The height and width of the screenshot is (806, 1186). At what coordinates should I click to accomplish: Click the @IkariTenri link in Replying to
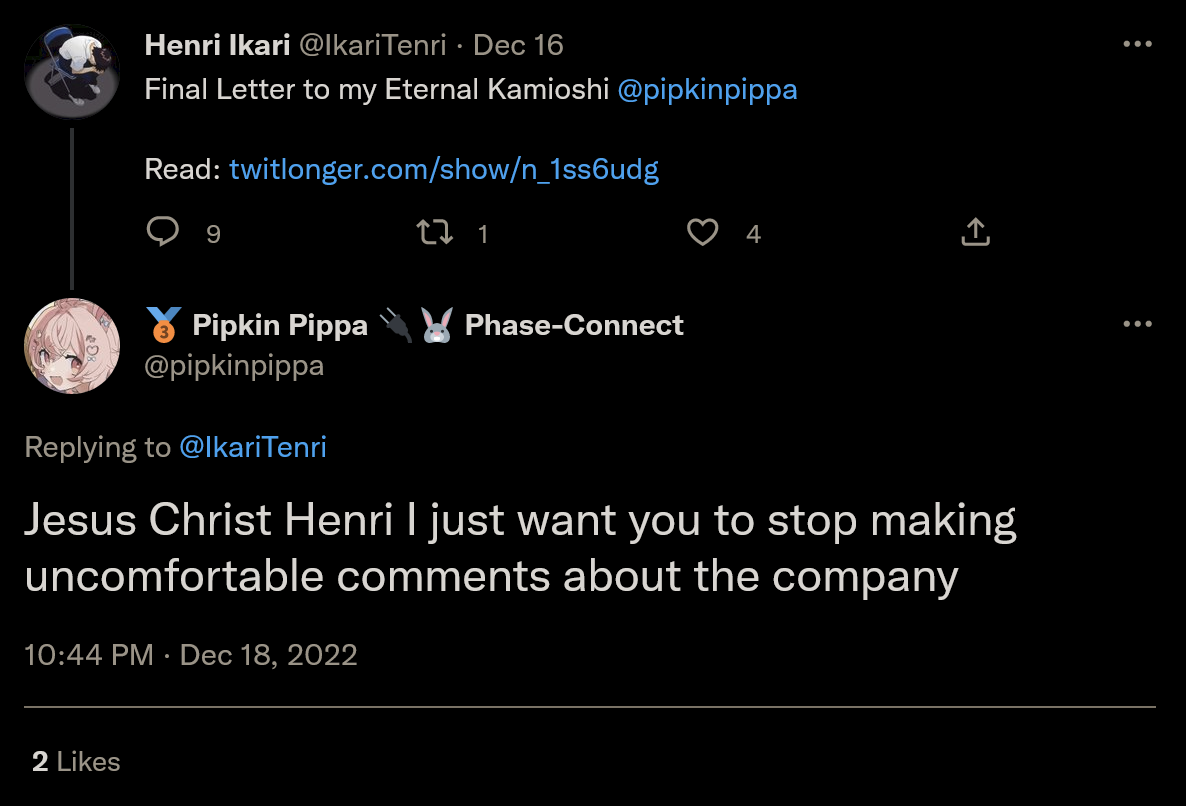(253, 447)
